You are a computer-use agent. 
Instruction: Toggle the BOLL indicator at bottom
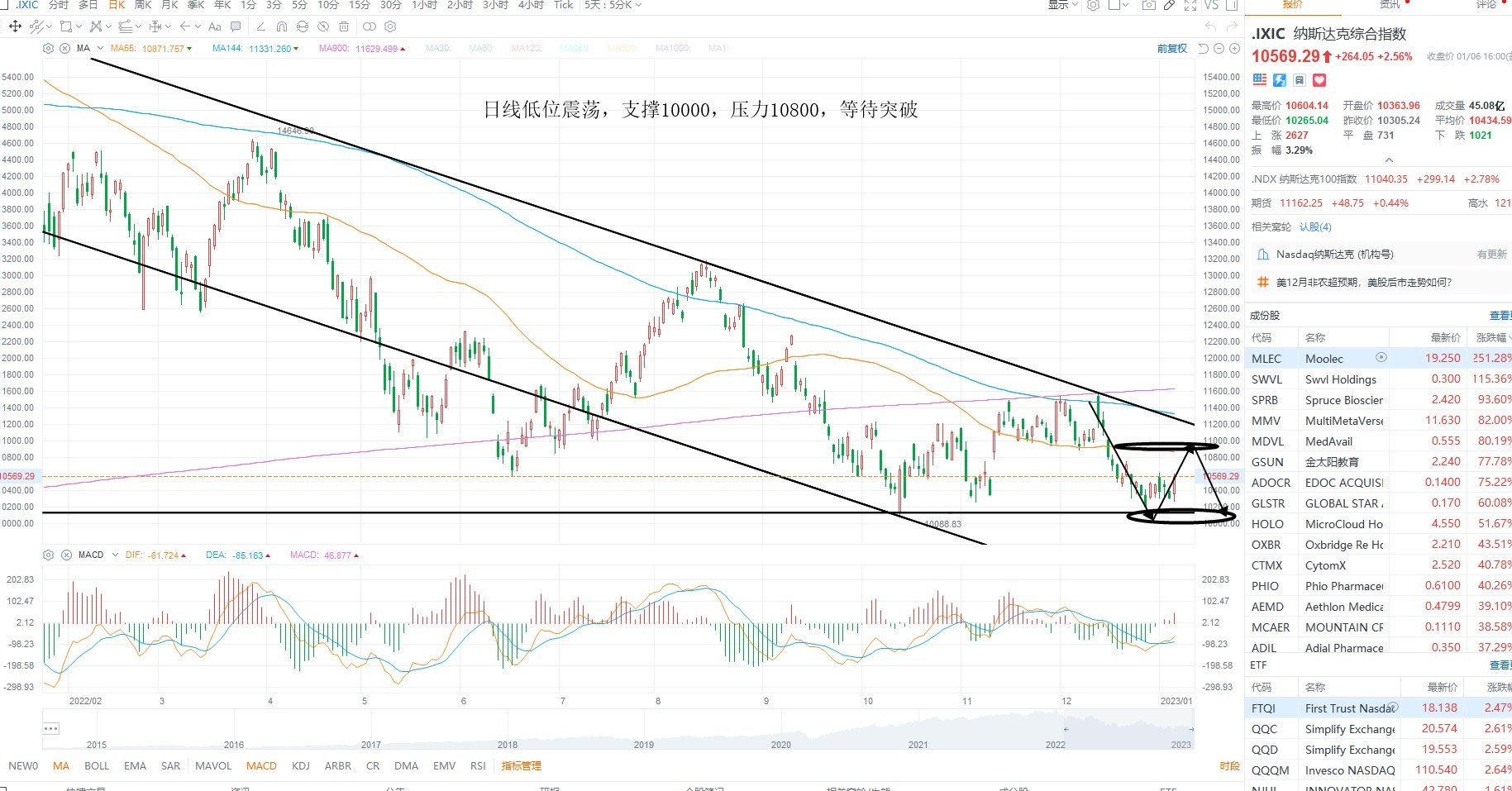coord(97,765)
